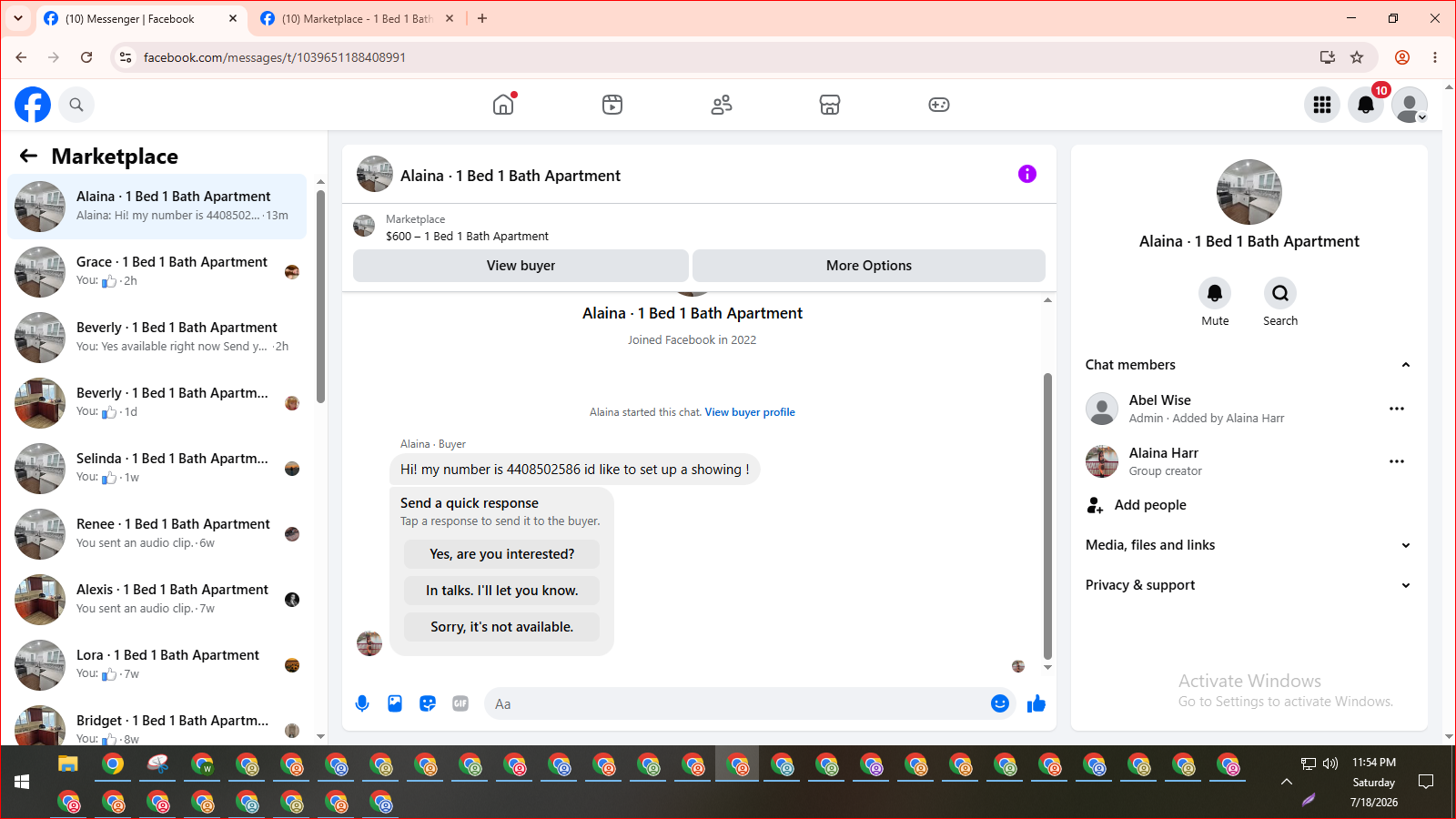Open the Renee apartment conversation
The height and width of the screenshot is (819, 1456).
point(157,534)
